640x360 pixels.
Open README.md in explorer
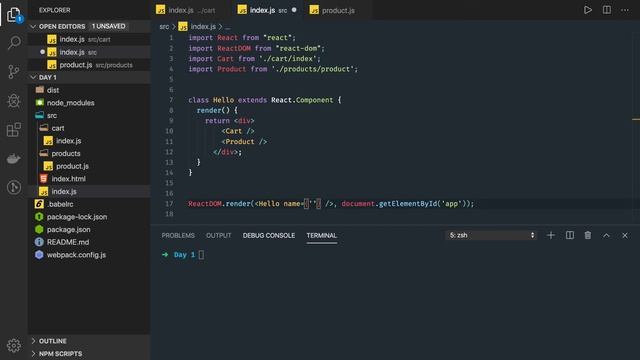[89, 242]
